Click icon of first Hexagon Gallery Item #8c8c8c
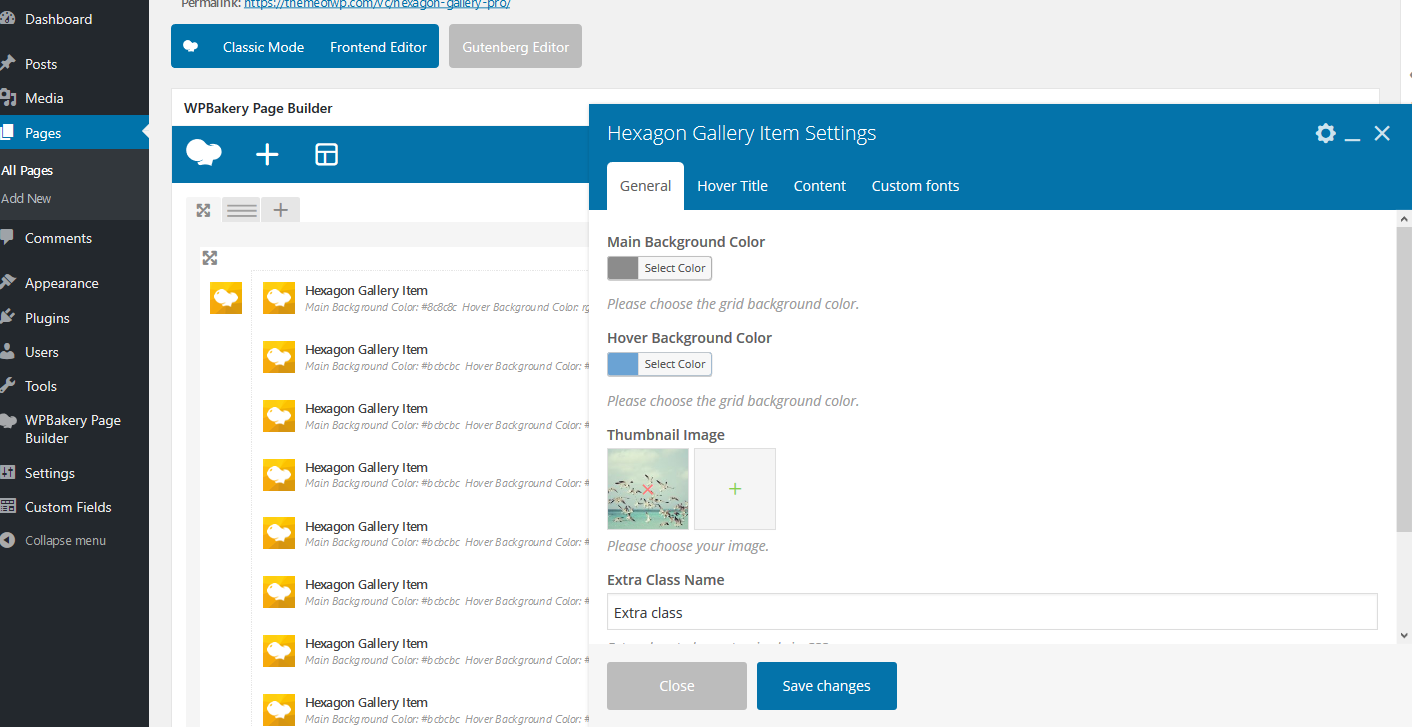Viewport: 1412px width, 727px height. 279,298
